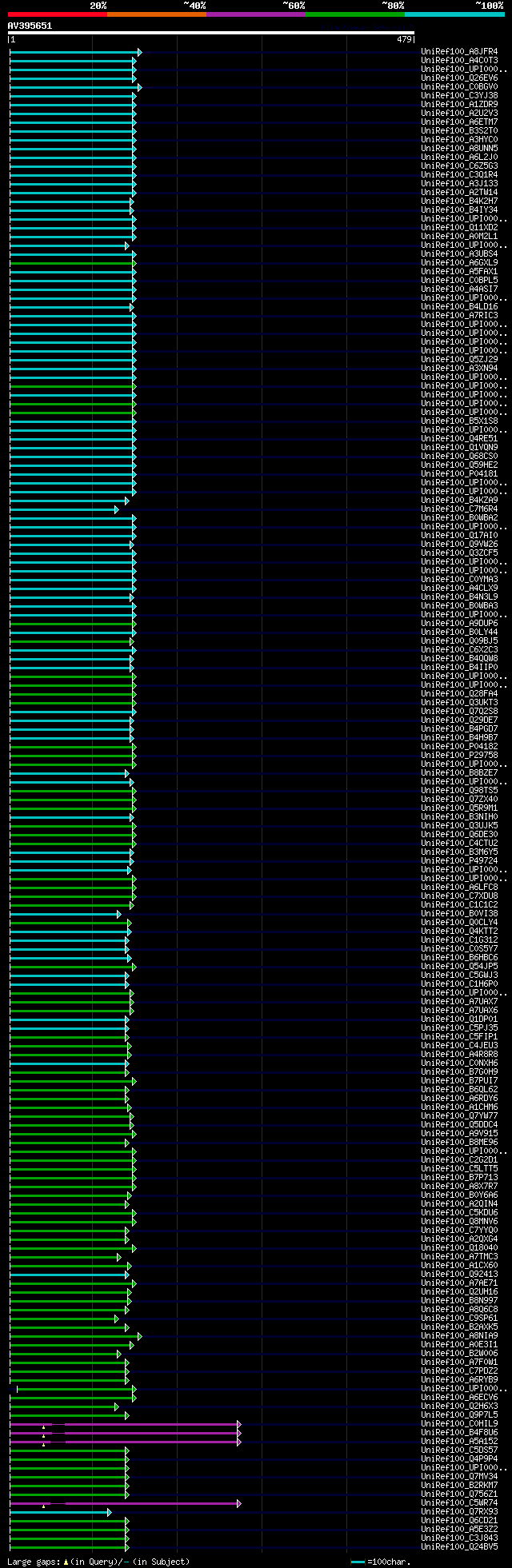Click the label UniRef100_Q28FA4
Image resolution: width=512 pixels, height=1568 pixels.
tap(459, 694)
